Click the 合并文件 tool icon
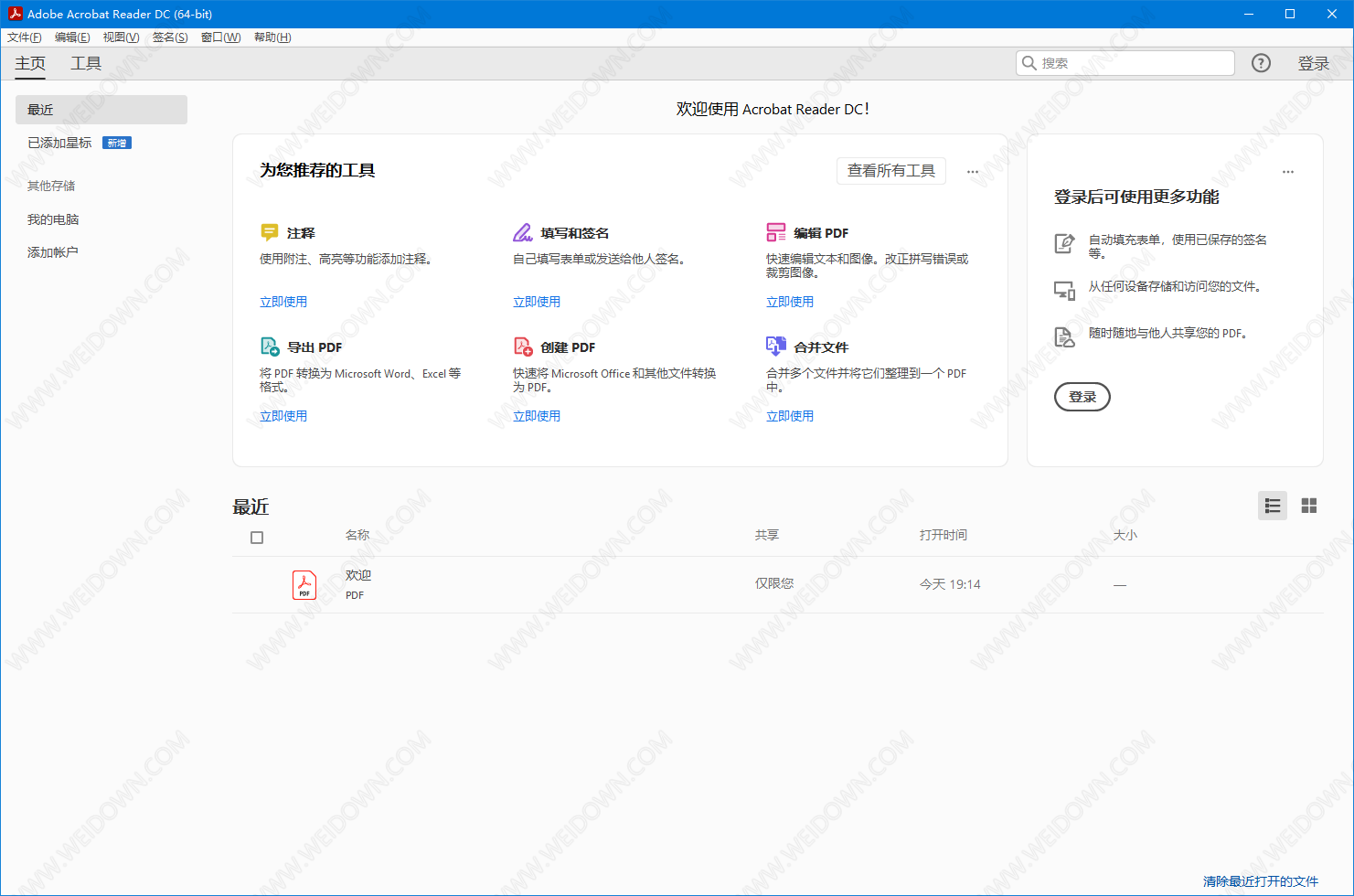Image resolution: width=1354 pixels, height=896 pixels. click(776, 346)
